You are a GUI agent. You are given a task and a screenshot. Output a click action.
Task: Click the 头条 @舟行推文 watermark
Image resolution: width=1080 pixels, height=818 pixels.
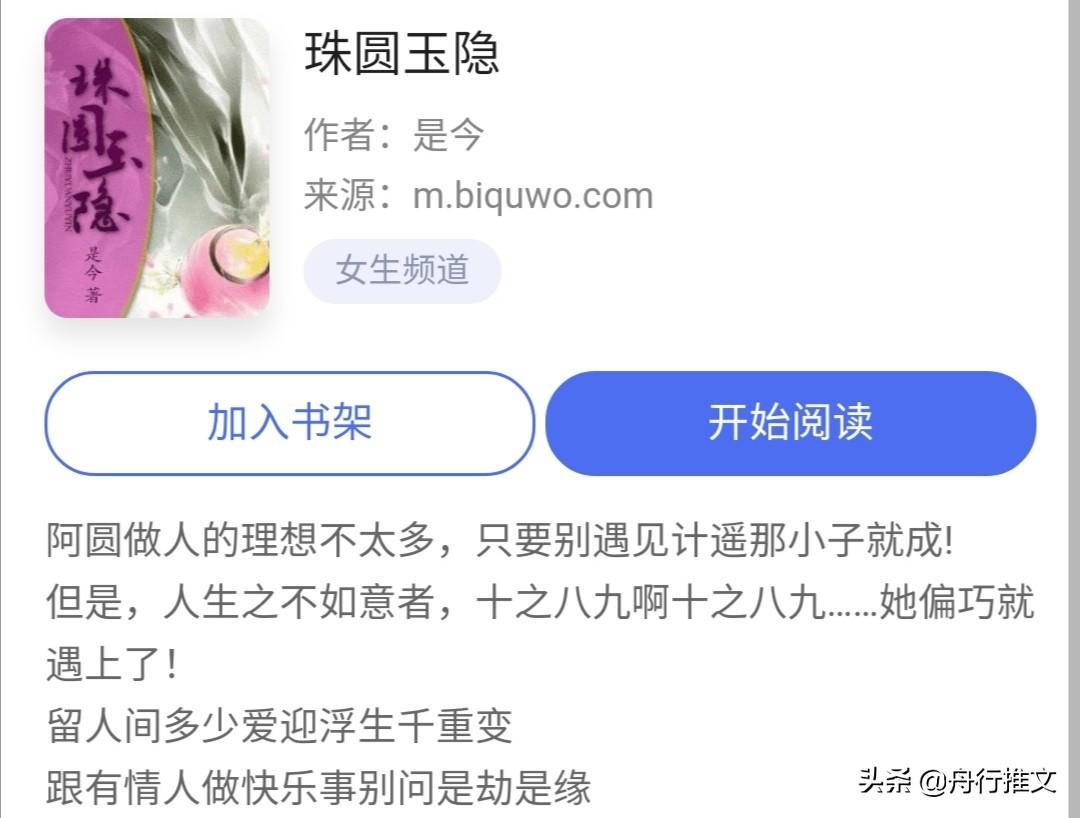click(957, 782)
